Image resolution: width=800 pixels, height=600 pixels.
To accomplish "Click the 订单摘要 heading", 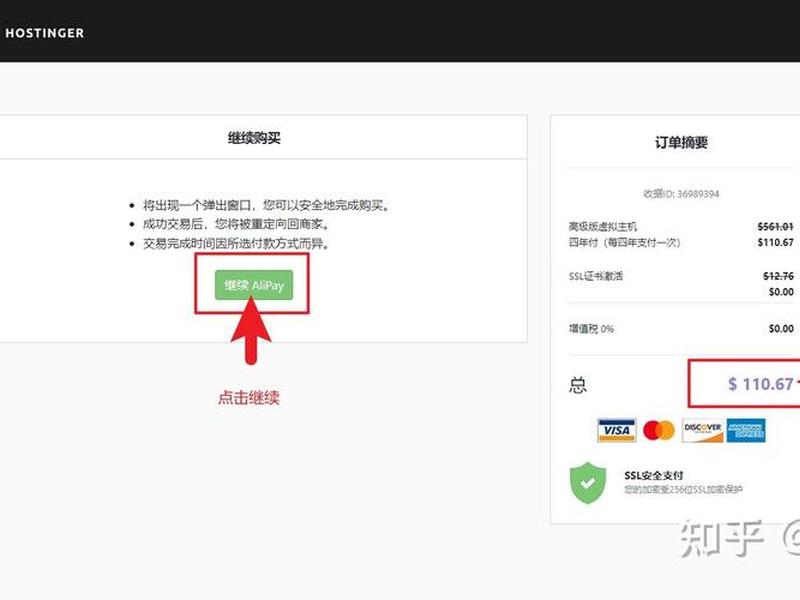I will click(x=681, y=142).
